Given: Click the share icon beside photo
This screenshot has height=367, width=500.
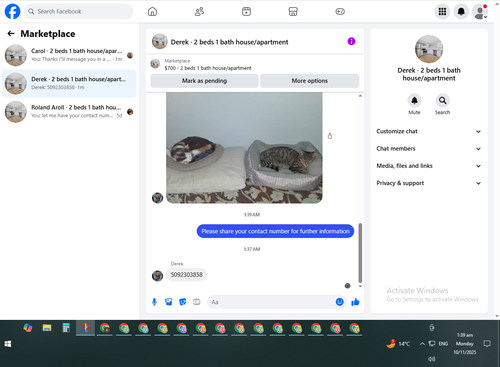Looking at the screenshot, I should point(330,136).
